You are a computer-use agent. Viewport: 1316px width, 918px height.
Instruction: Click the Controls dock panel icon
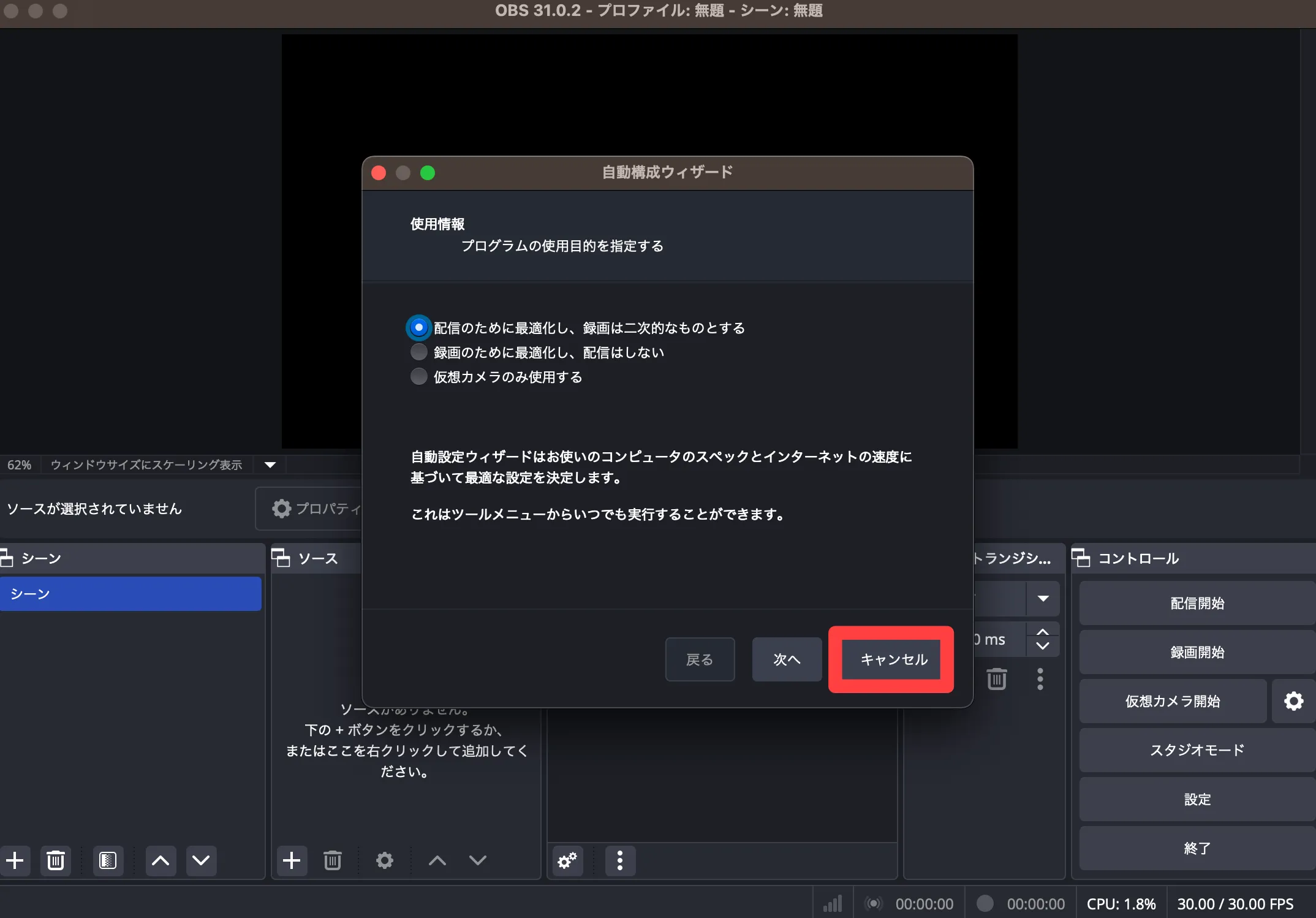point(1081,558)
